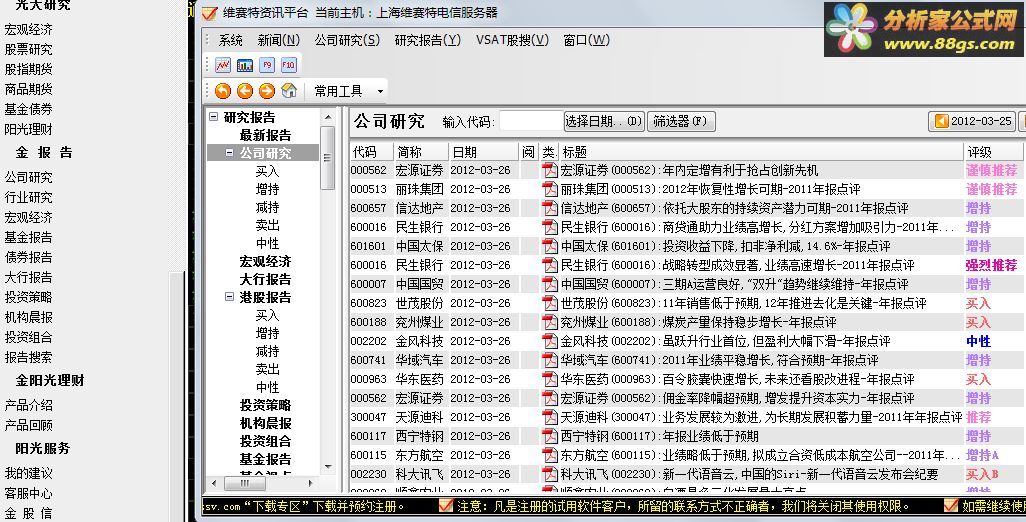1026x522 pixels.
Task: Click the tree panel scroll-up arrow
Action: pos(328,118)
